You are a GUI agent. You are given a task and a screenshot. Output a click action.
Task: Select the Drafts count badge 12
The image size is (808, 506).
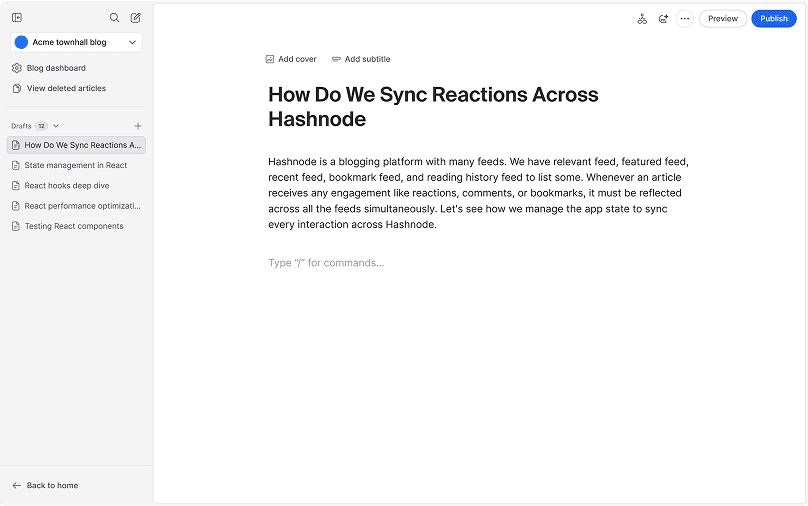click(x=41, y=126)
